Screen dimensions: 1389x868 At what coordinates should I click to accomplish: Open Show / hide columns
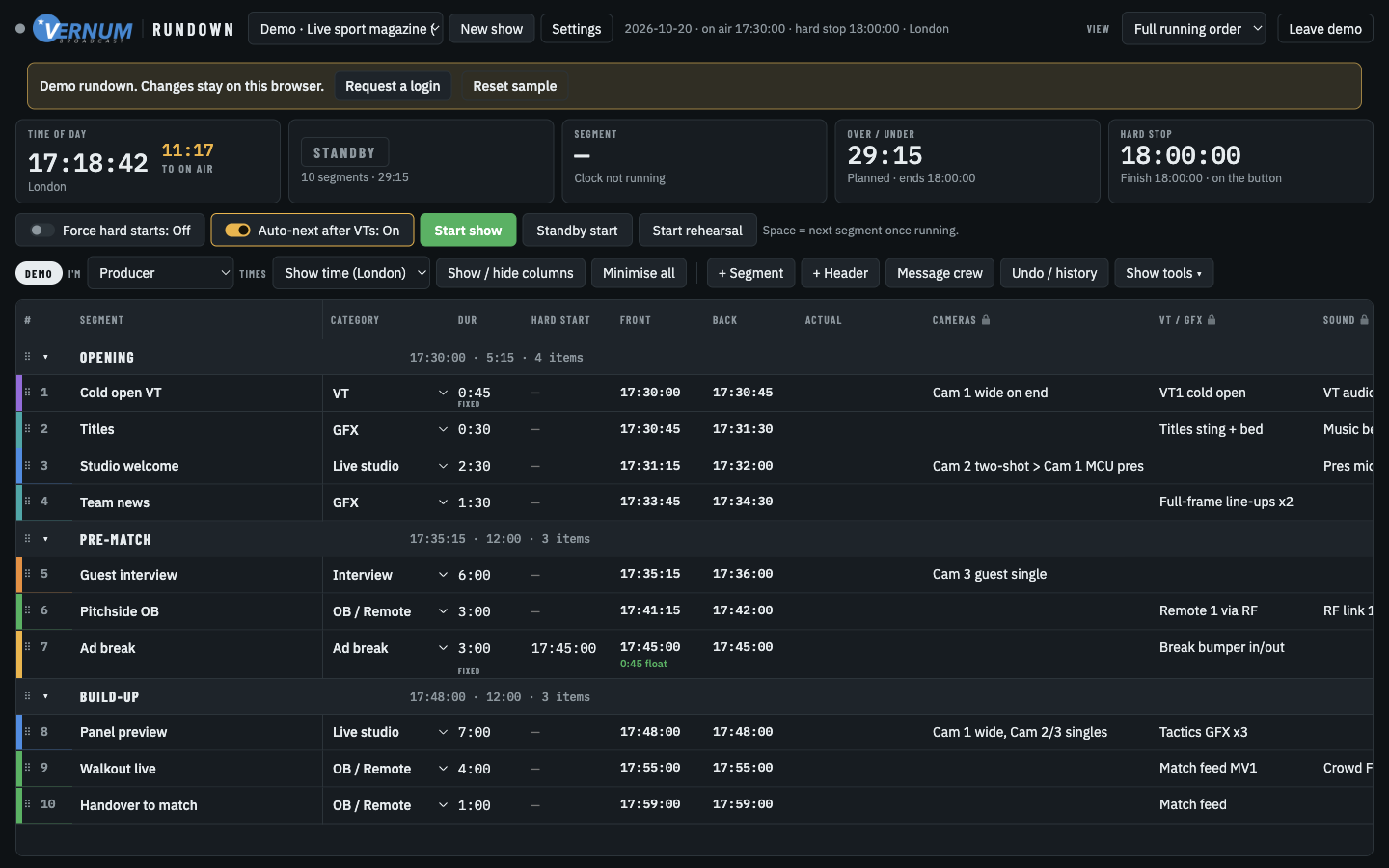pos(510,273)
